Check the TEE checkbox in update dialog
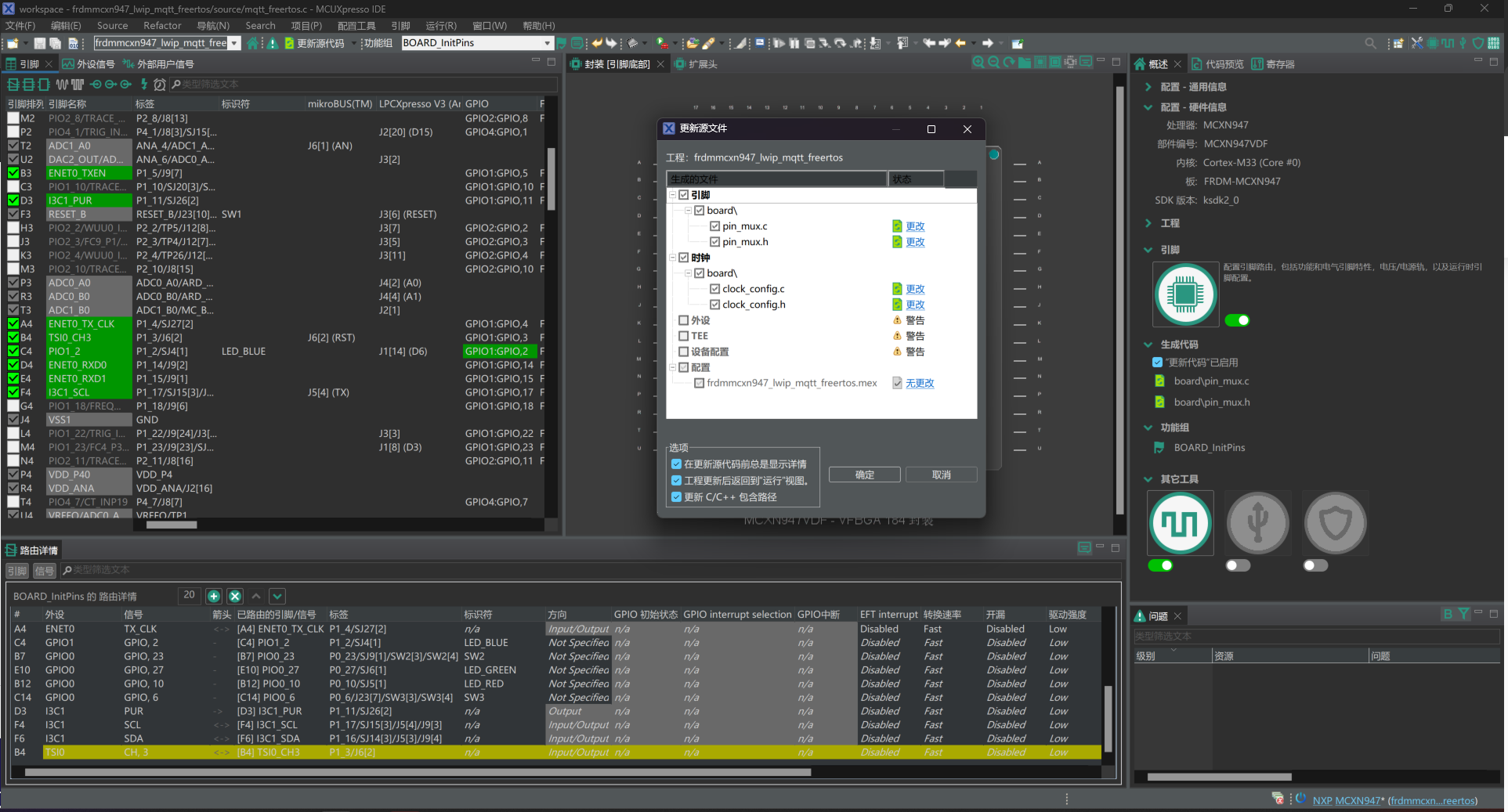Screen dimensions: 1508x812 (684, 336)
